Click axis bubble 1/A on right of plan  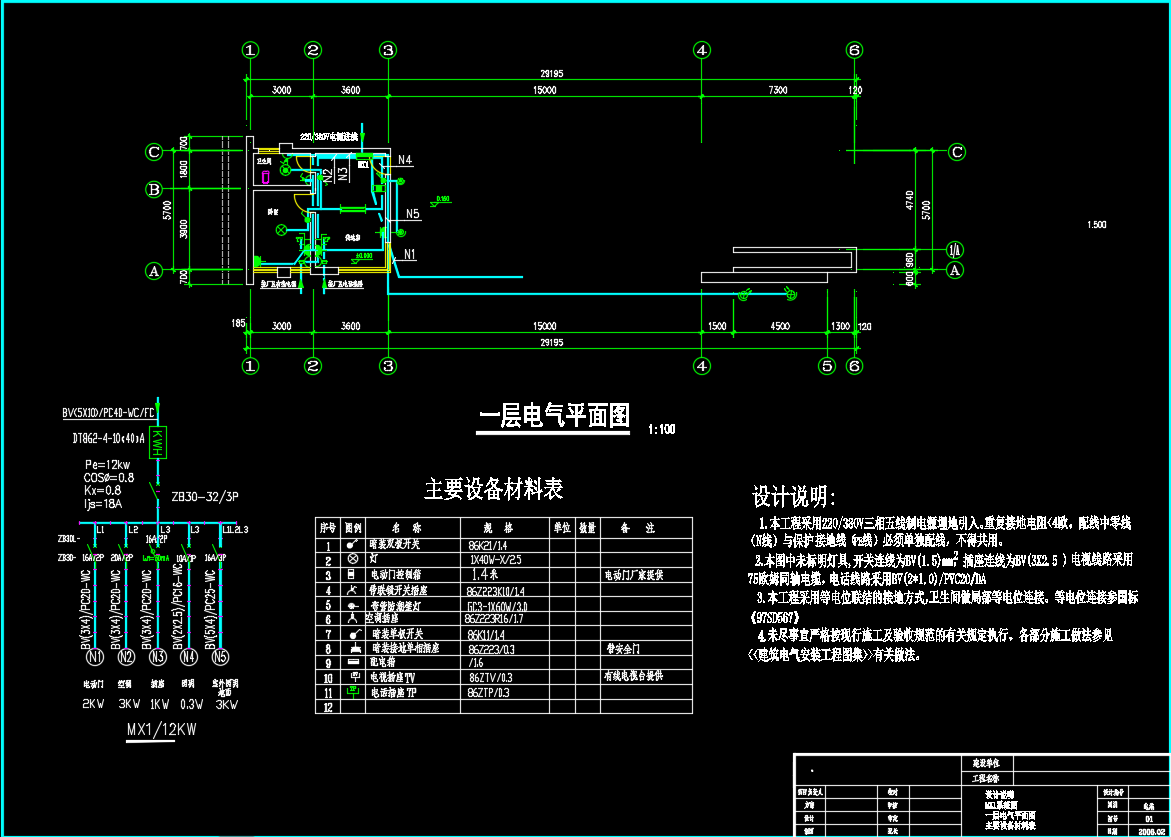coord(954,249)
